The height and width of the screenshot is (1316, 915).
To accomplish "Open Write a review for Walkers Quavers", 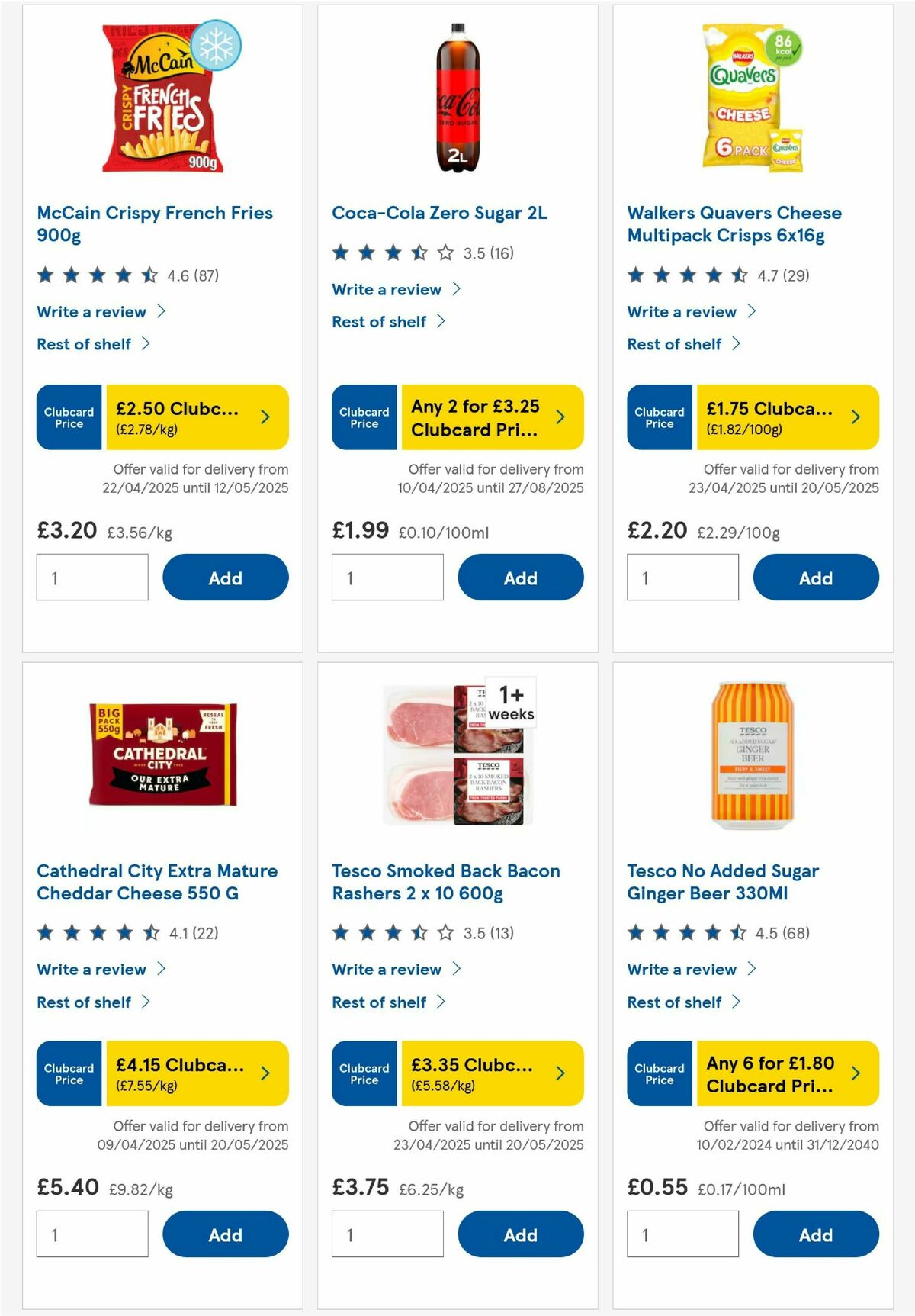I will point(682,311).
